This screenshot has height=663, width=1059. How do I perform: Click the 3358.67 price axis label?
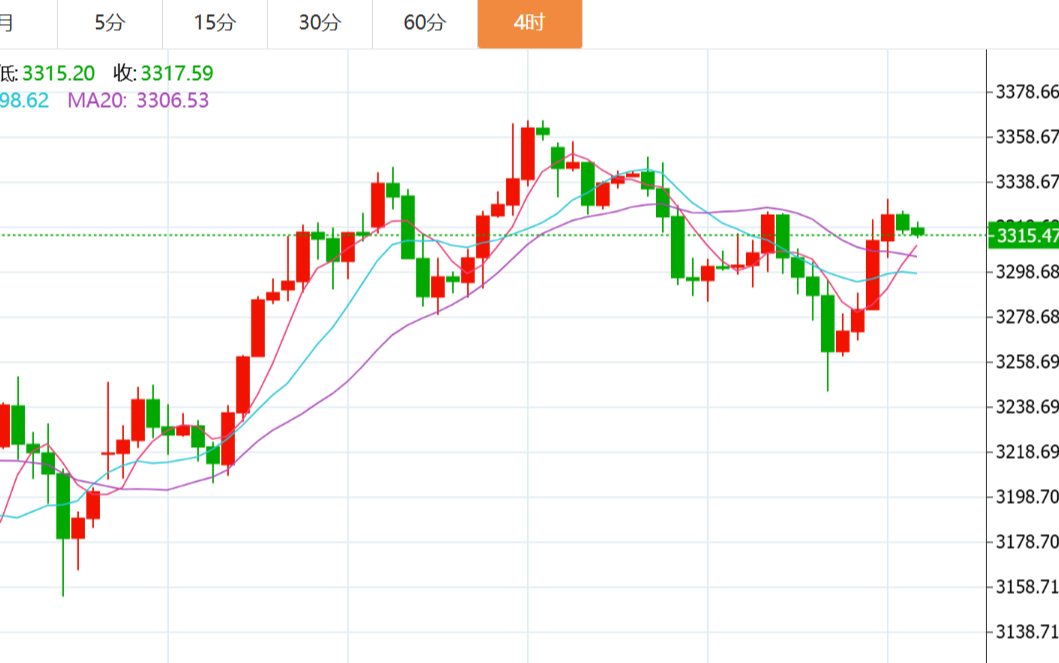pos(1027,137)
